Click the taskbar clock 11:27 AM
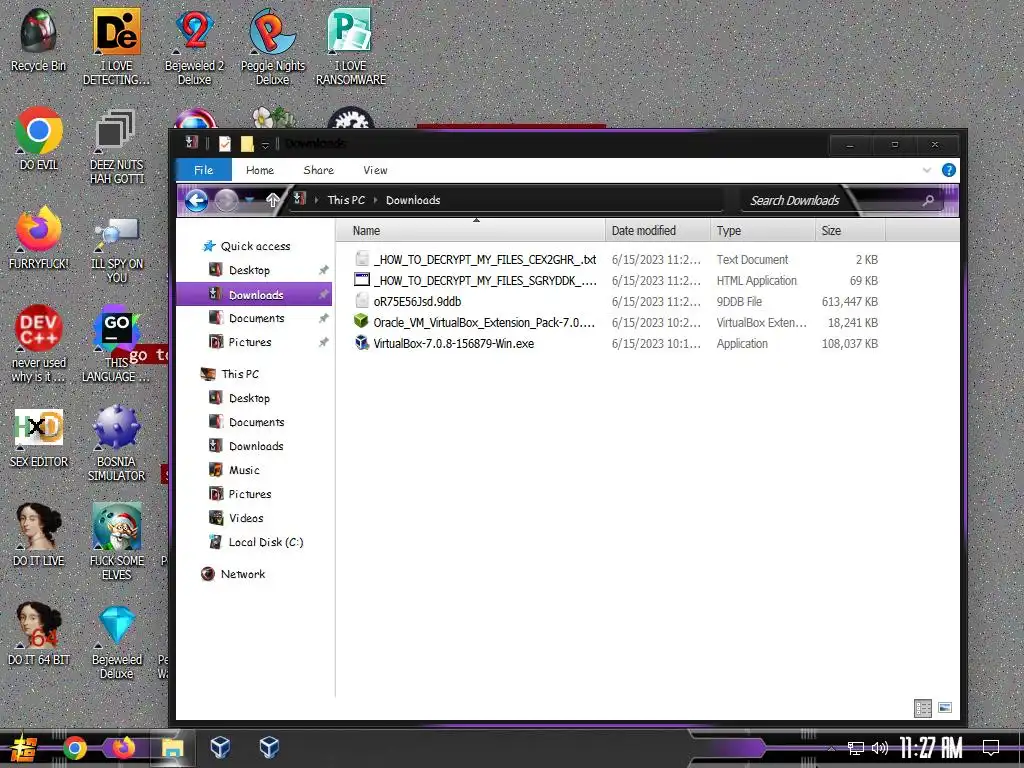The image size is (1024, 768). coord(931,748)
